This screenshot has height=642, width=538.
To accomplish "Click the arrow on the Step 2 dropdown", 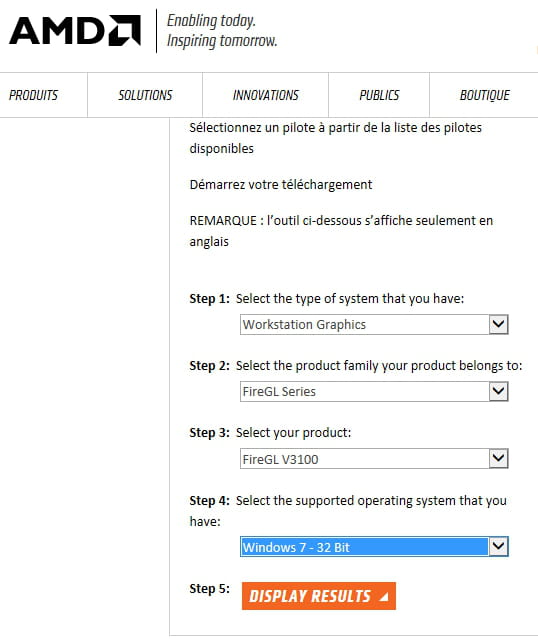I will (x=498, y=392).
